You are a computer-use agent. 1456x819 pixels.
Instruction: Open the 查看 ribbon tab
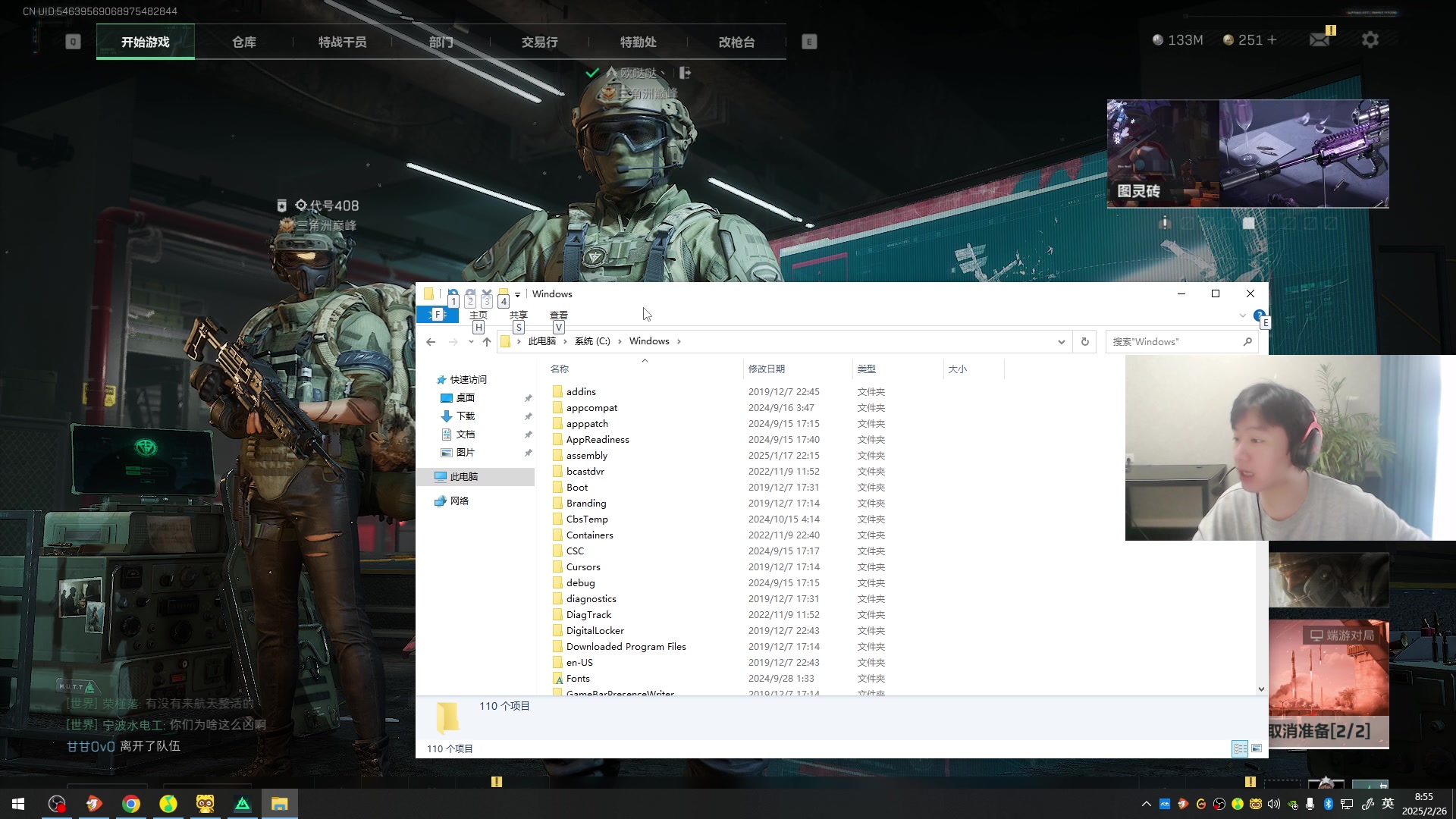[x=559, y=315]
